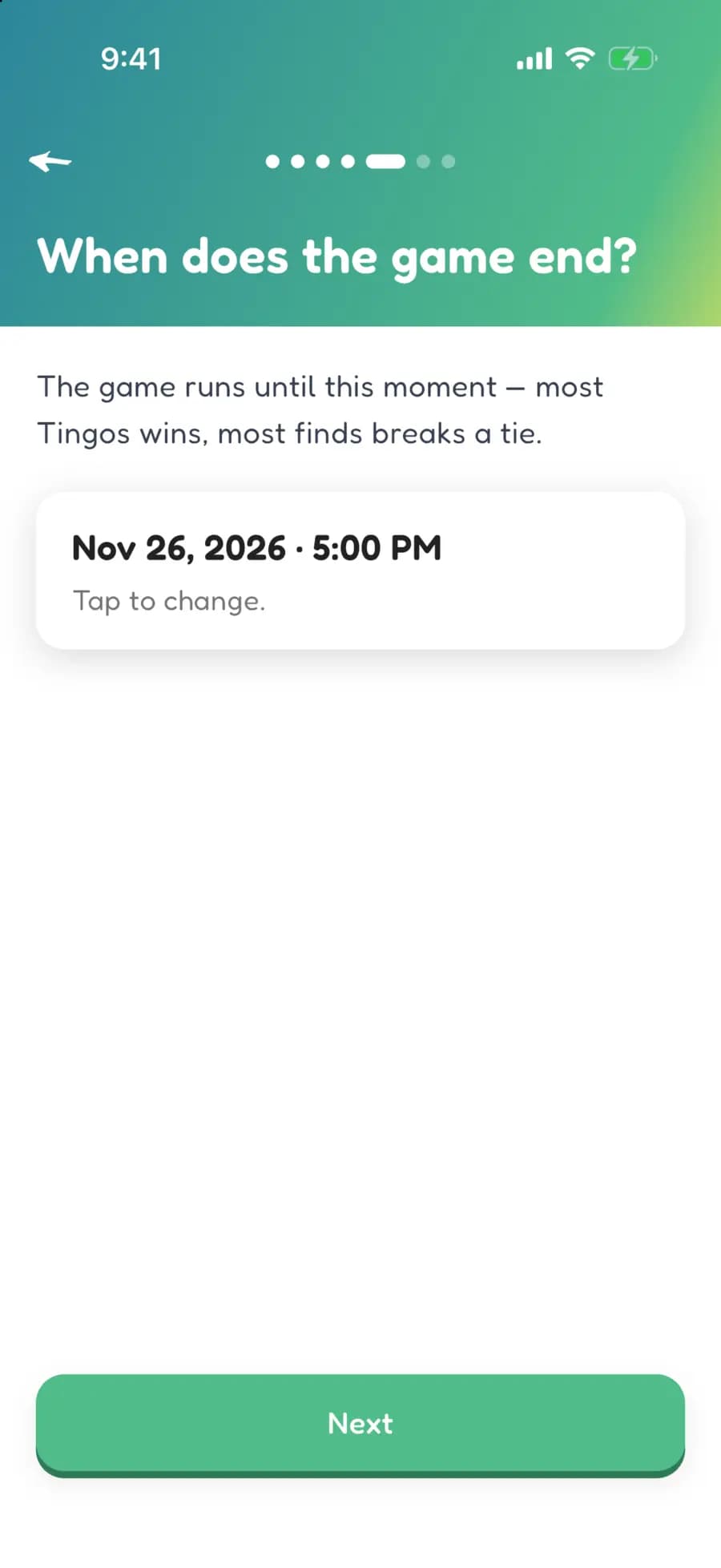Go back using the arrow icon
This screenshot has height=1568, width=721.
pos(50,161)
